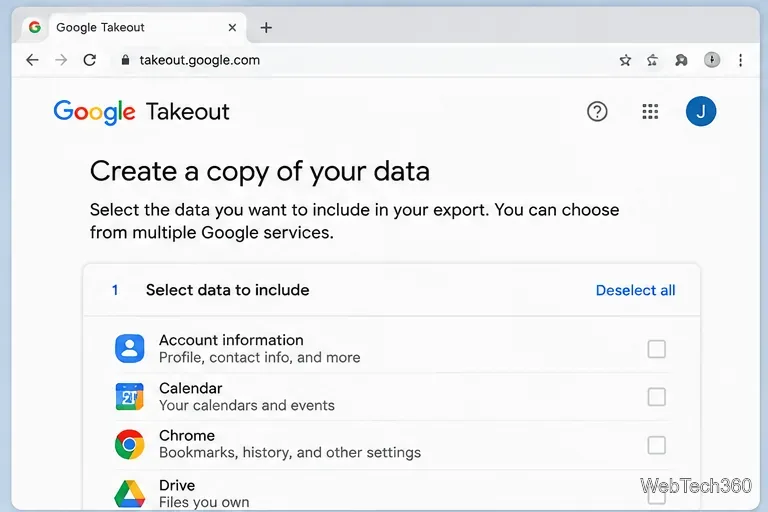
Task: Check the Chrome checkbox
Action: pyautogui.click(x=656, y=445)
